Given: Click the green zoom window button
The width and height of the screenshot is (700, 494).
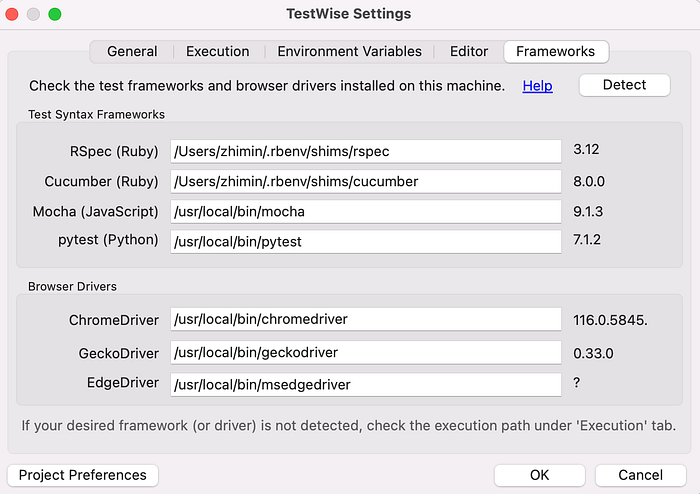Looking at the screenshot, I should (55, 14).
